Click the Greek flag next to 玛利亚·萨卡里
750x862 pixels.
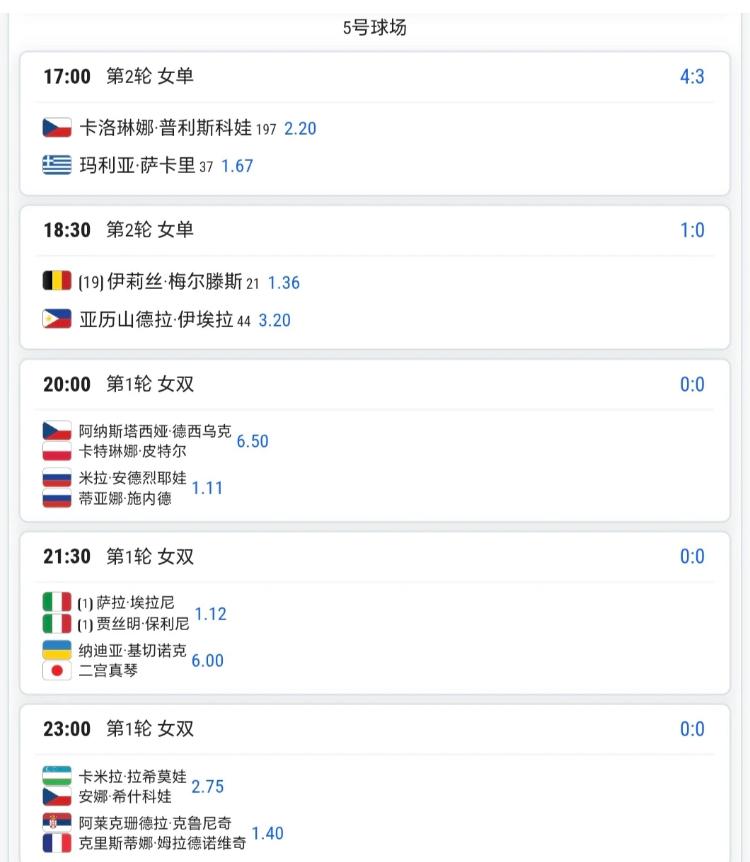pos(57,165)
